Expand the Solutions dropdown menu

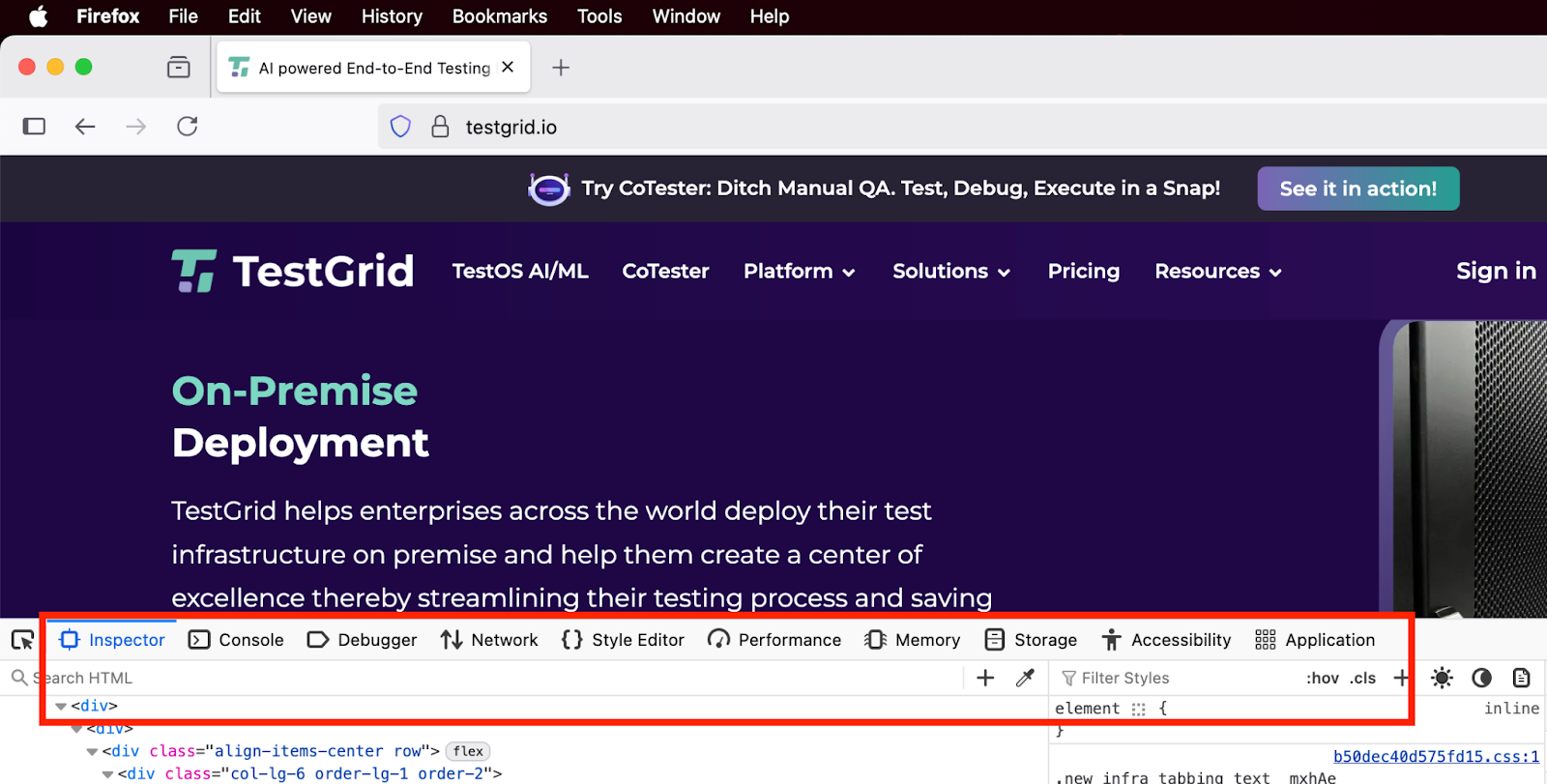pos(951,272)
